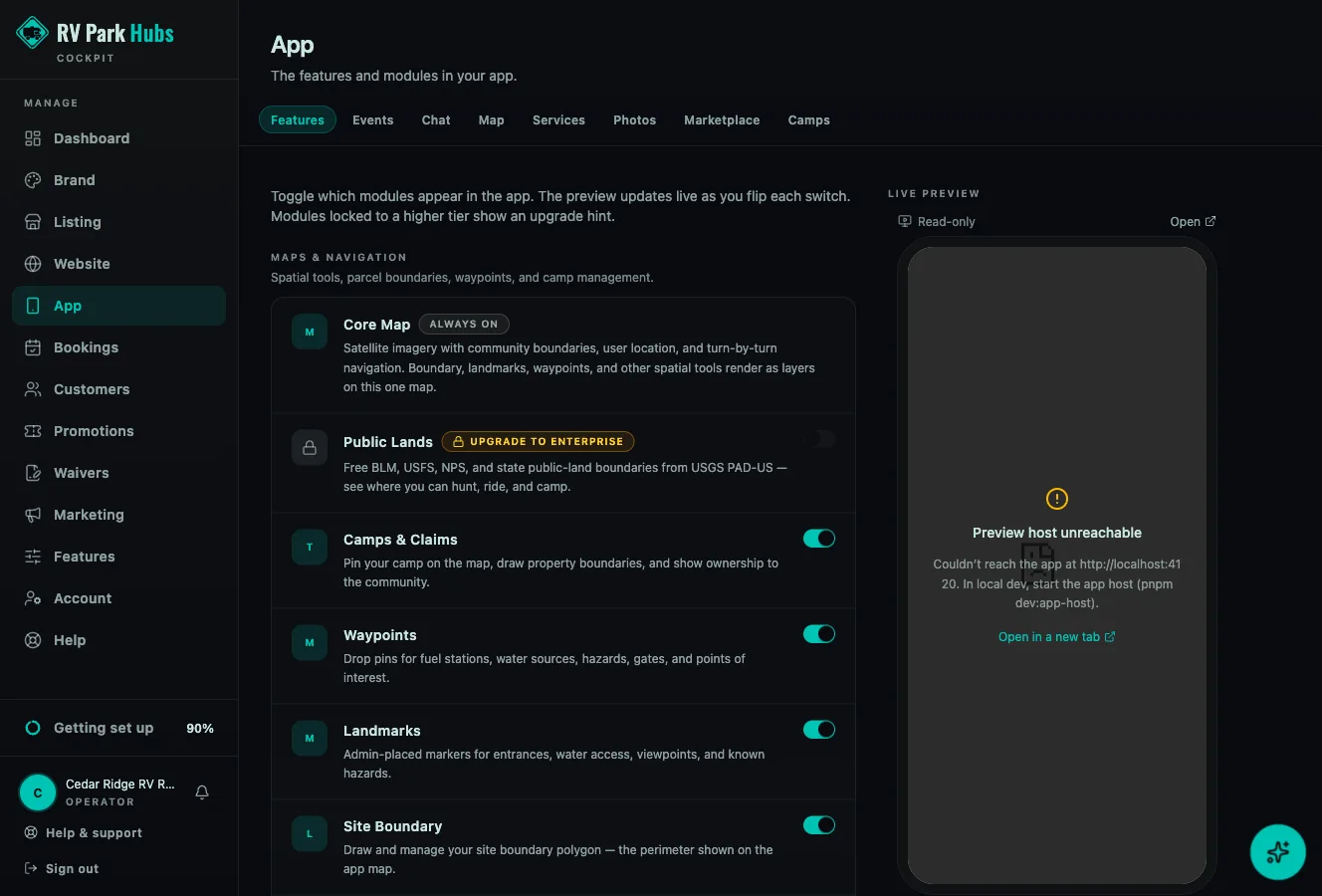Click the Sign out arrow icon
Image resolution: width=1322 pixels, height=896 pixels.
tap(31, 868)
